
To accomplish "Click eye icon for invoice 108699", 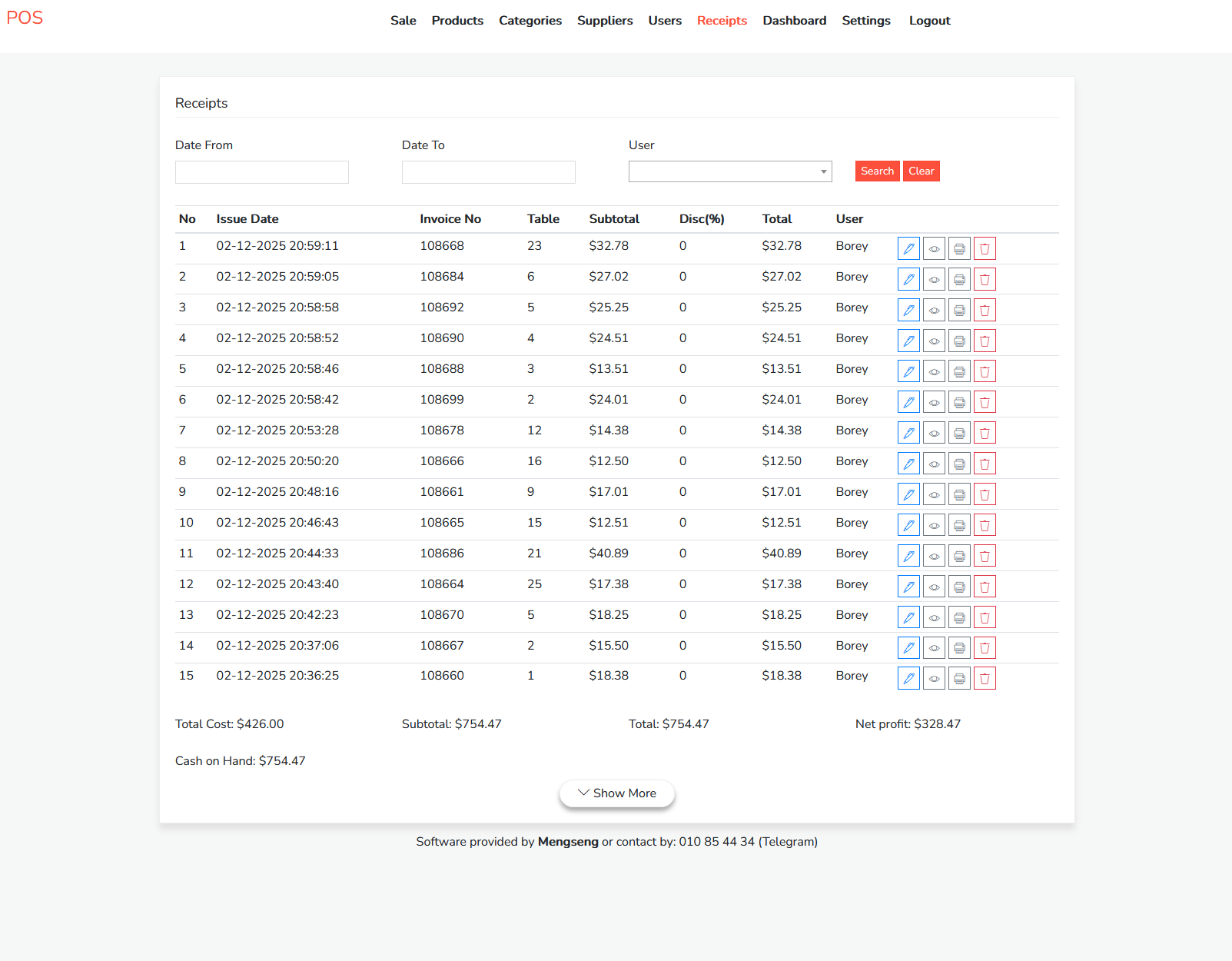I will click(934, 402).
